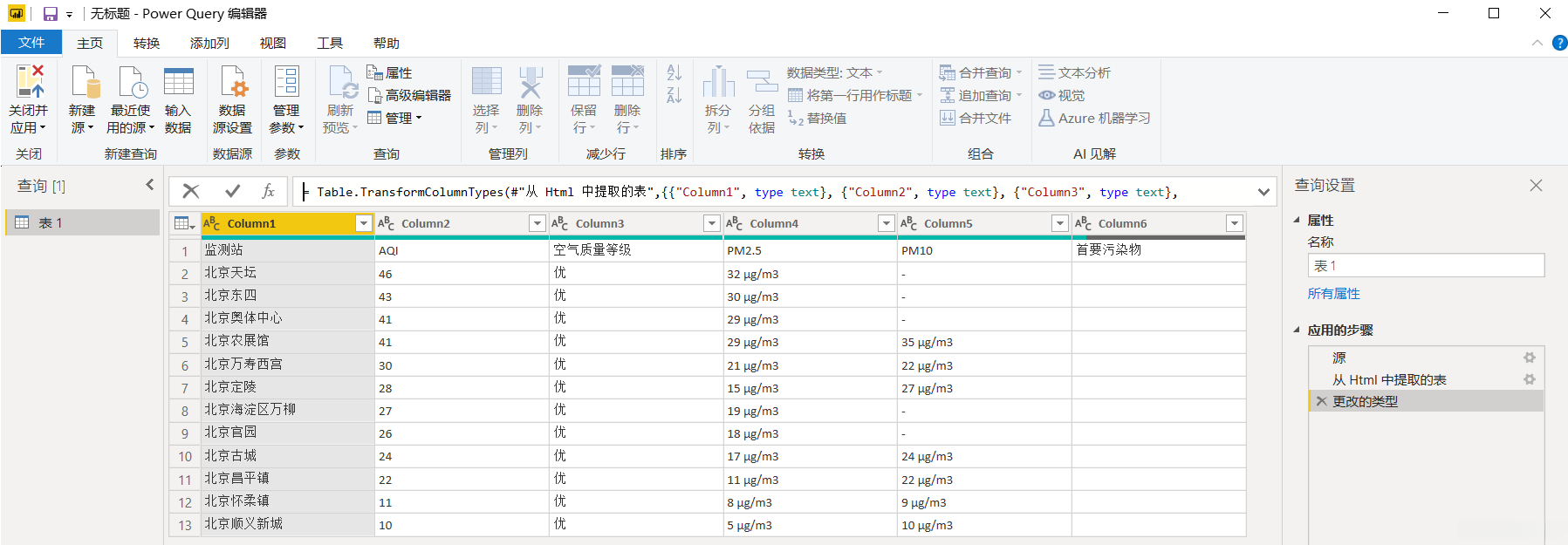The width and height of the screenshot is (1568, 545).
Task: Open Column2 filter dropdown
Action: tap(538, 224)
